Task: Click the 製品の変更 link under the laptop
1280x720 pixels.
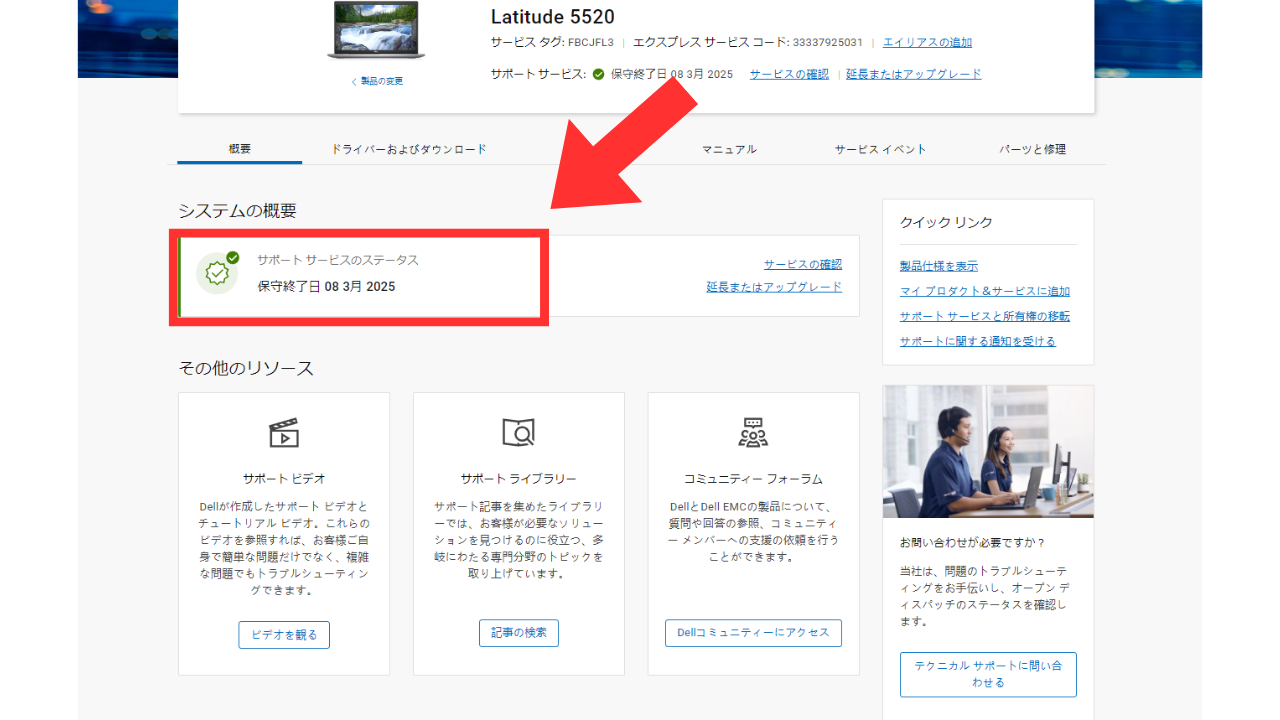Action: (377, 81)
